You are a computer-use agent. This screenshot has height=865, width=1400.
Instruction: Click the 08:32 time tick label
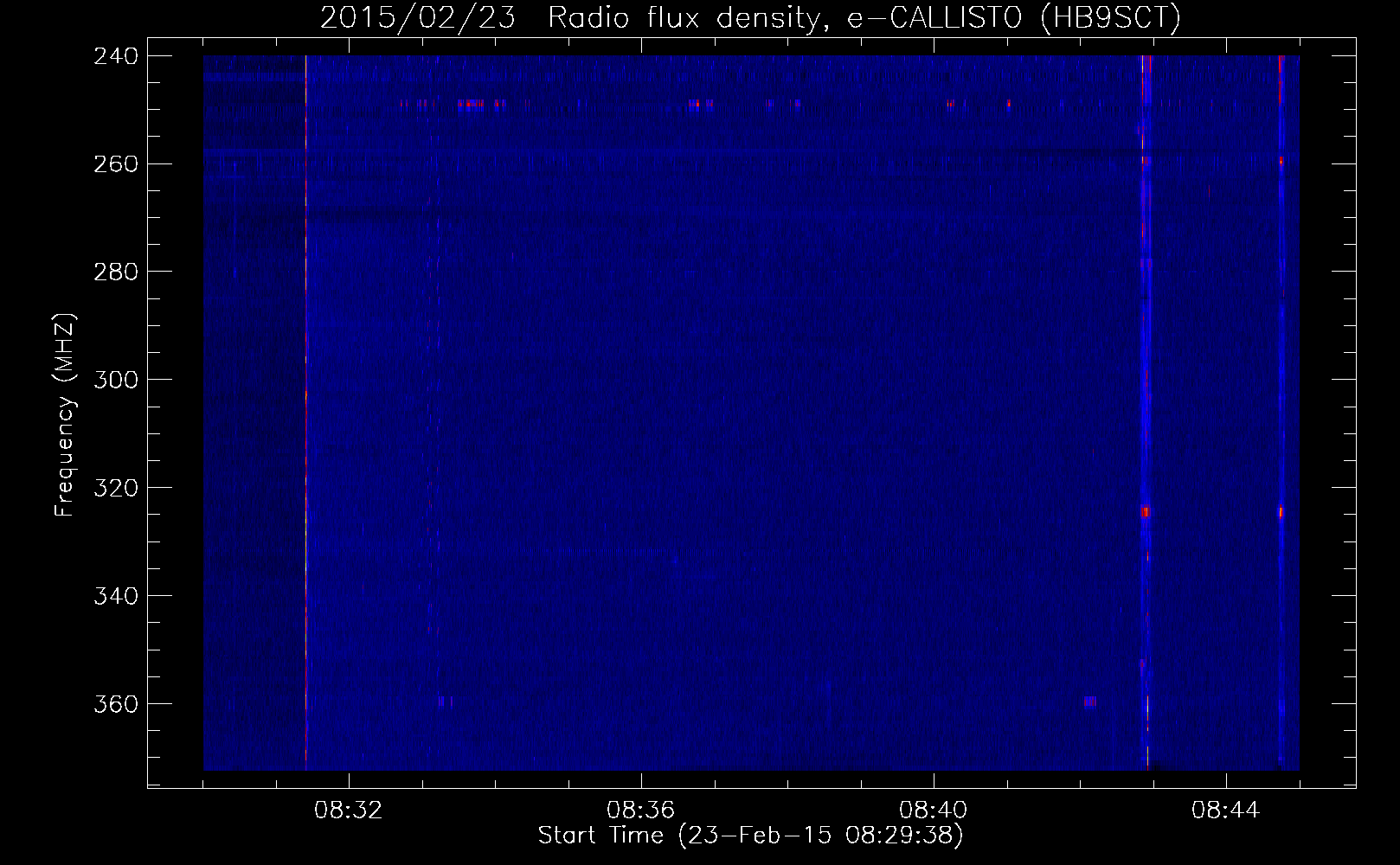tap(348, 811)
